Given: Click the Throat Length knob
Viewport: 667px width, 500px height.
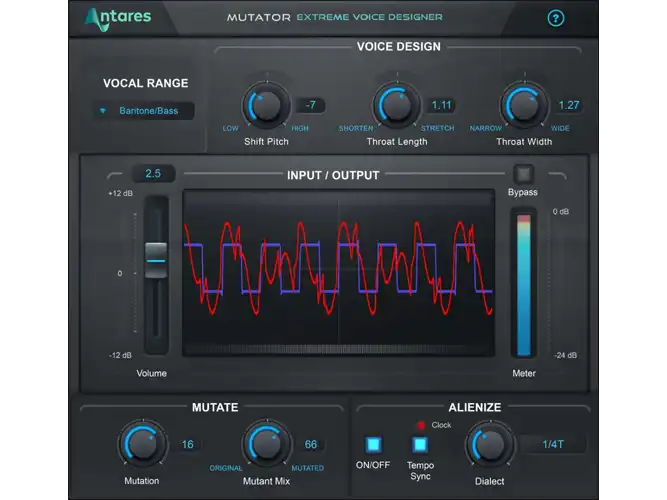Looking at the screenshot, I should (397, 105).
